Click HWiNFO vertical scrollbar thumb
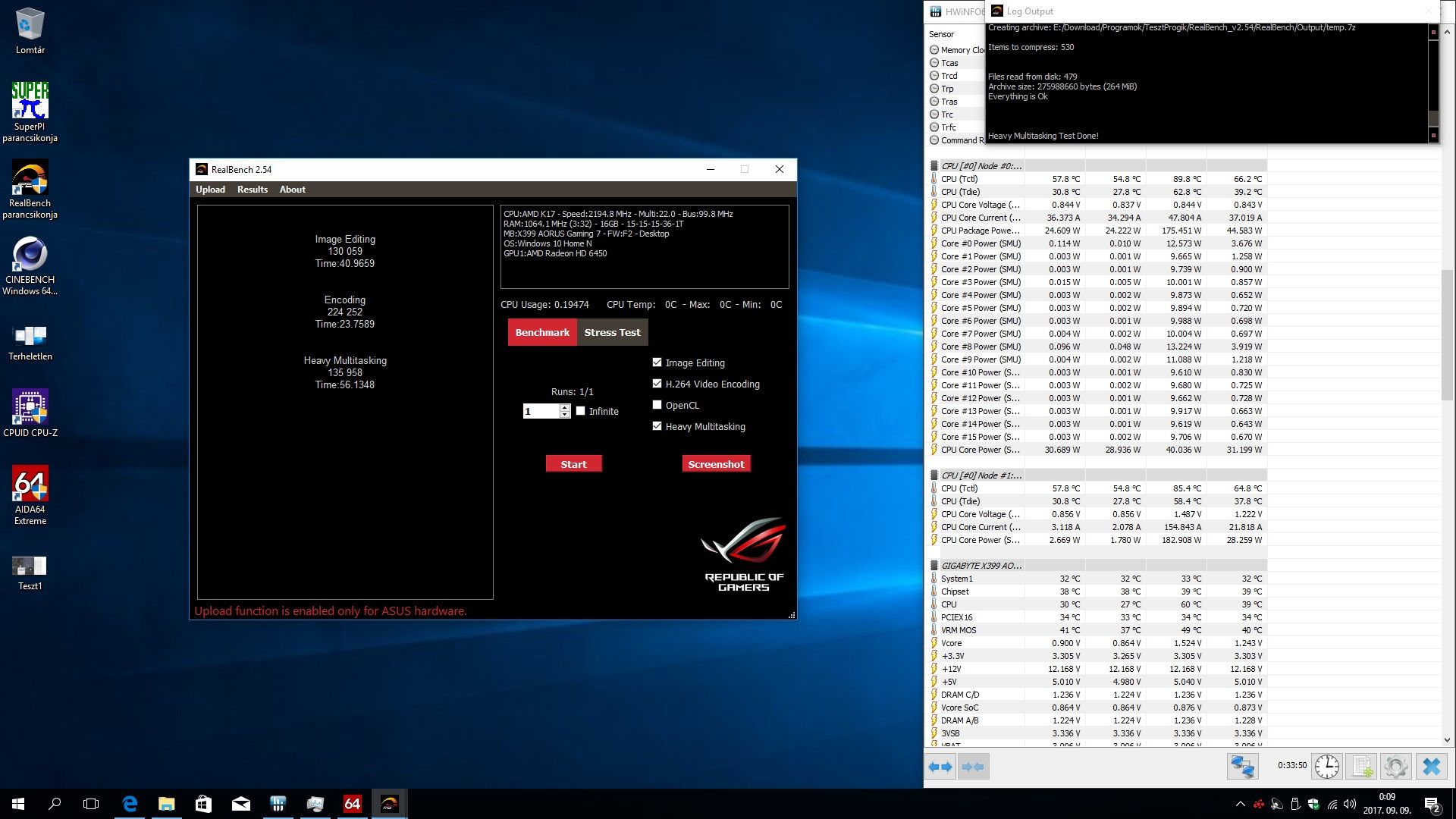 (x=1447, y=334)
